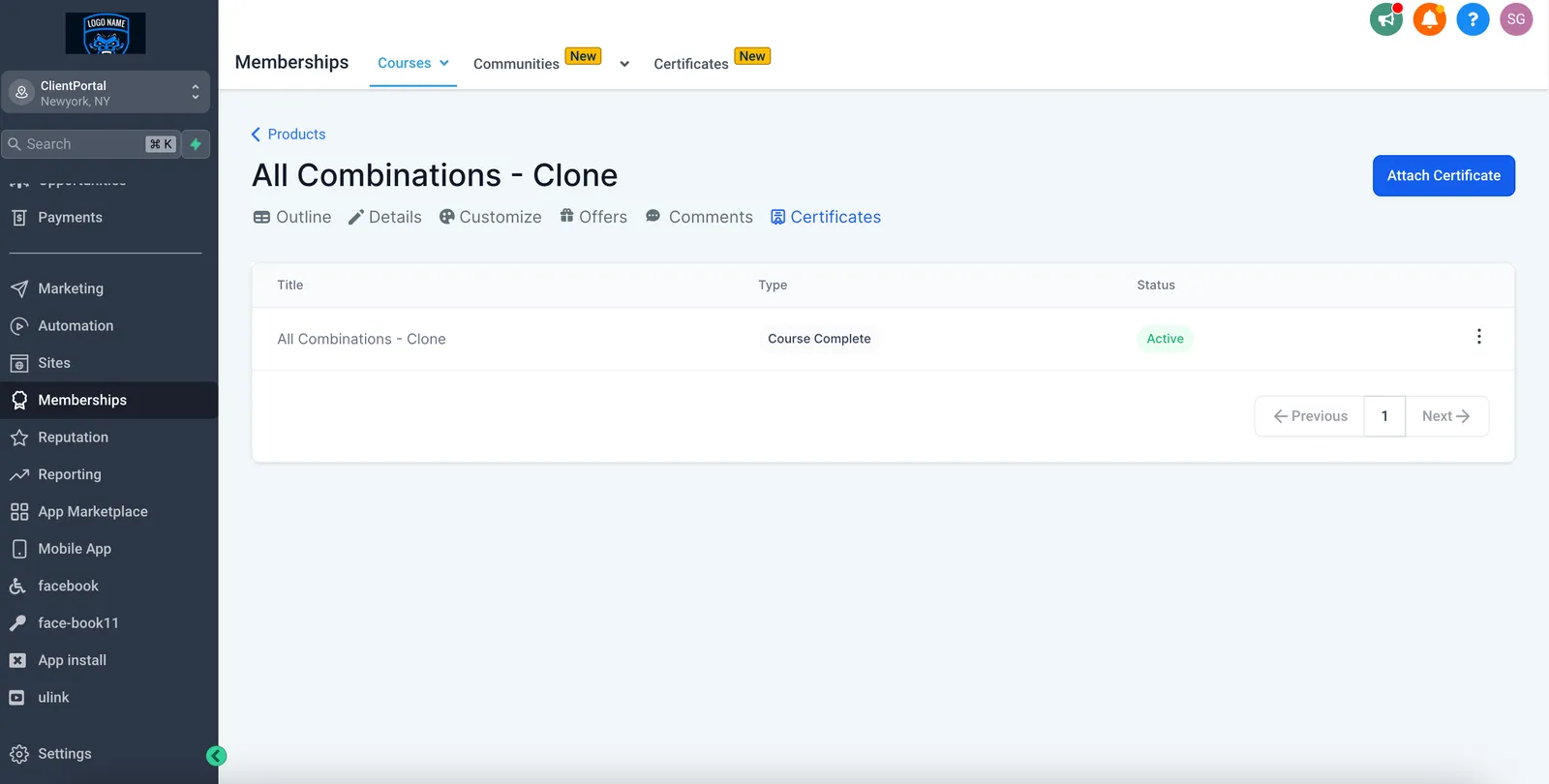Switch to the Offers tab
The height and width of the screenshot is (784, 1549).
pos(593,217)
